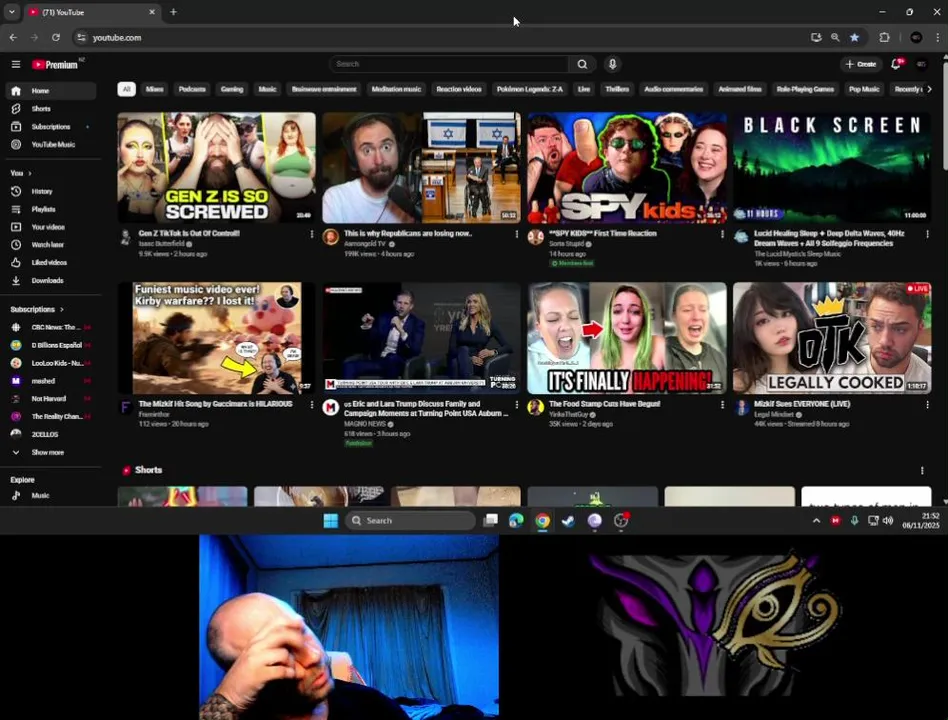Open 'This is why Republicans are losing now' title
This screenshot has width=948, height=720.
tap(408, 233)
